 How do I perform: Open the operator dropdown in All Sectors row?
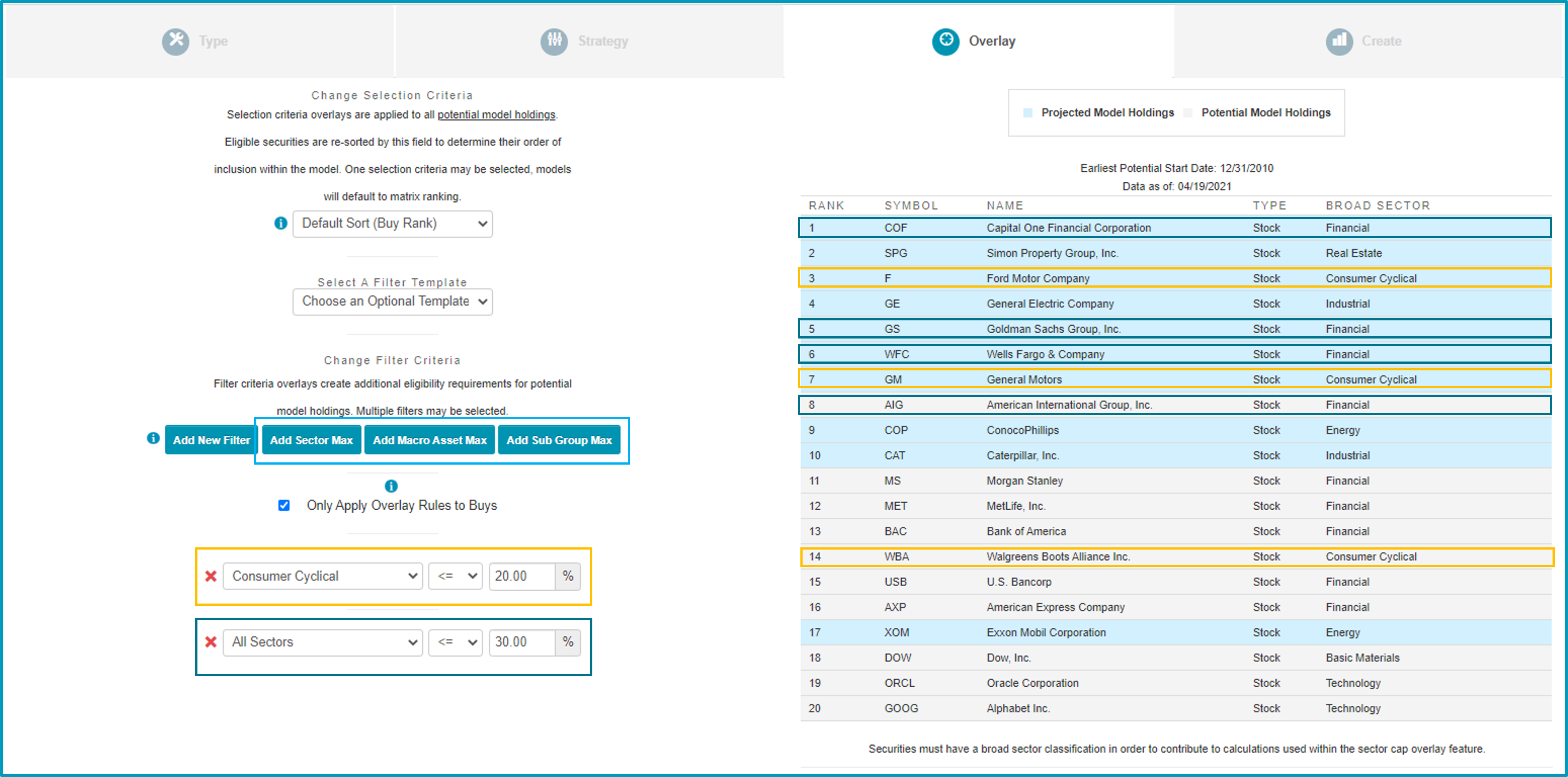(x=455, y=642)
